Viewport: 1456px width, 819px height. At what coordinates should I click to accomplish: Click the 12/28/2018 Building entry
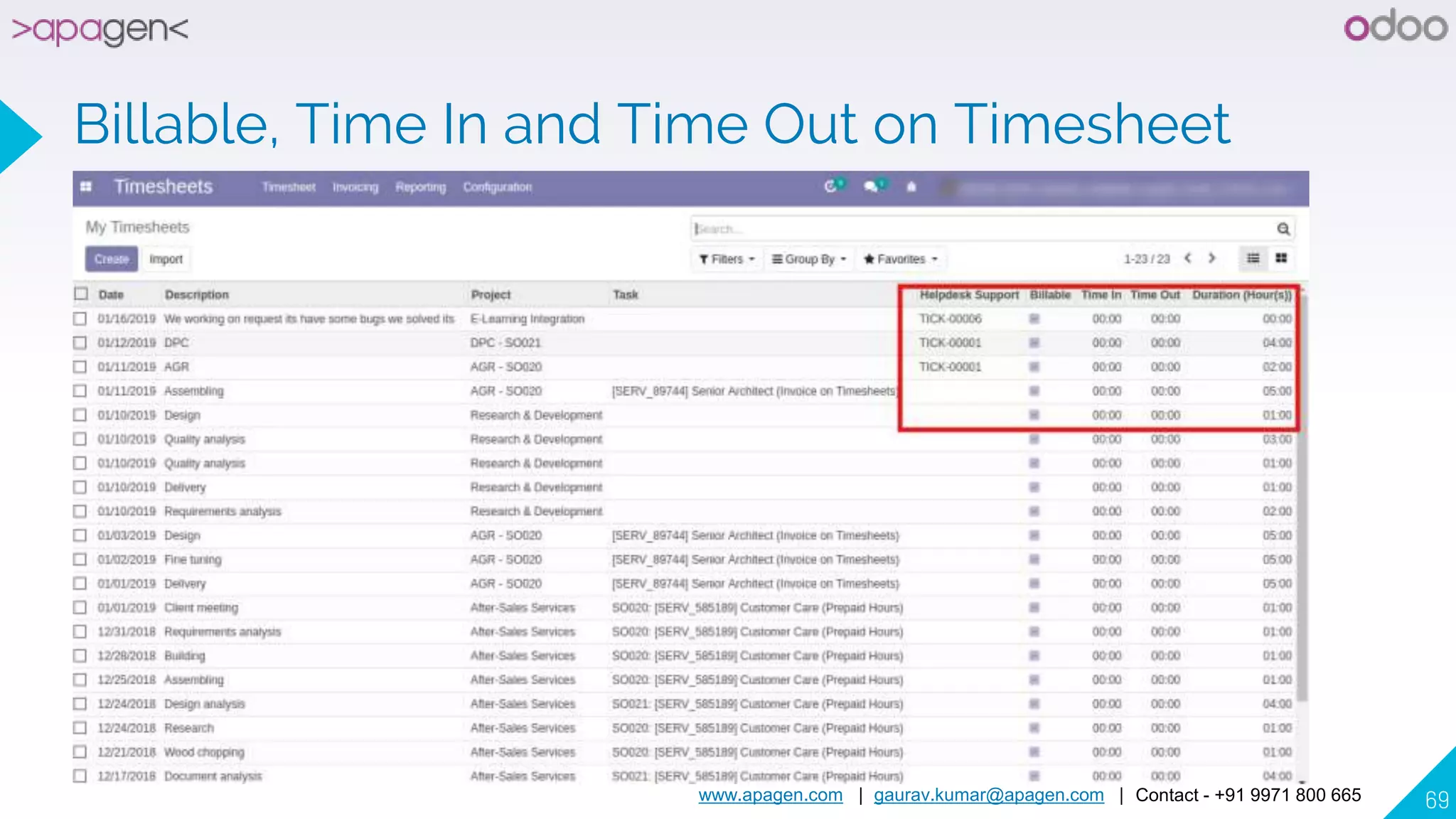185,655
